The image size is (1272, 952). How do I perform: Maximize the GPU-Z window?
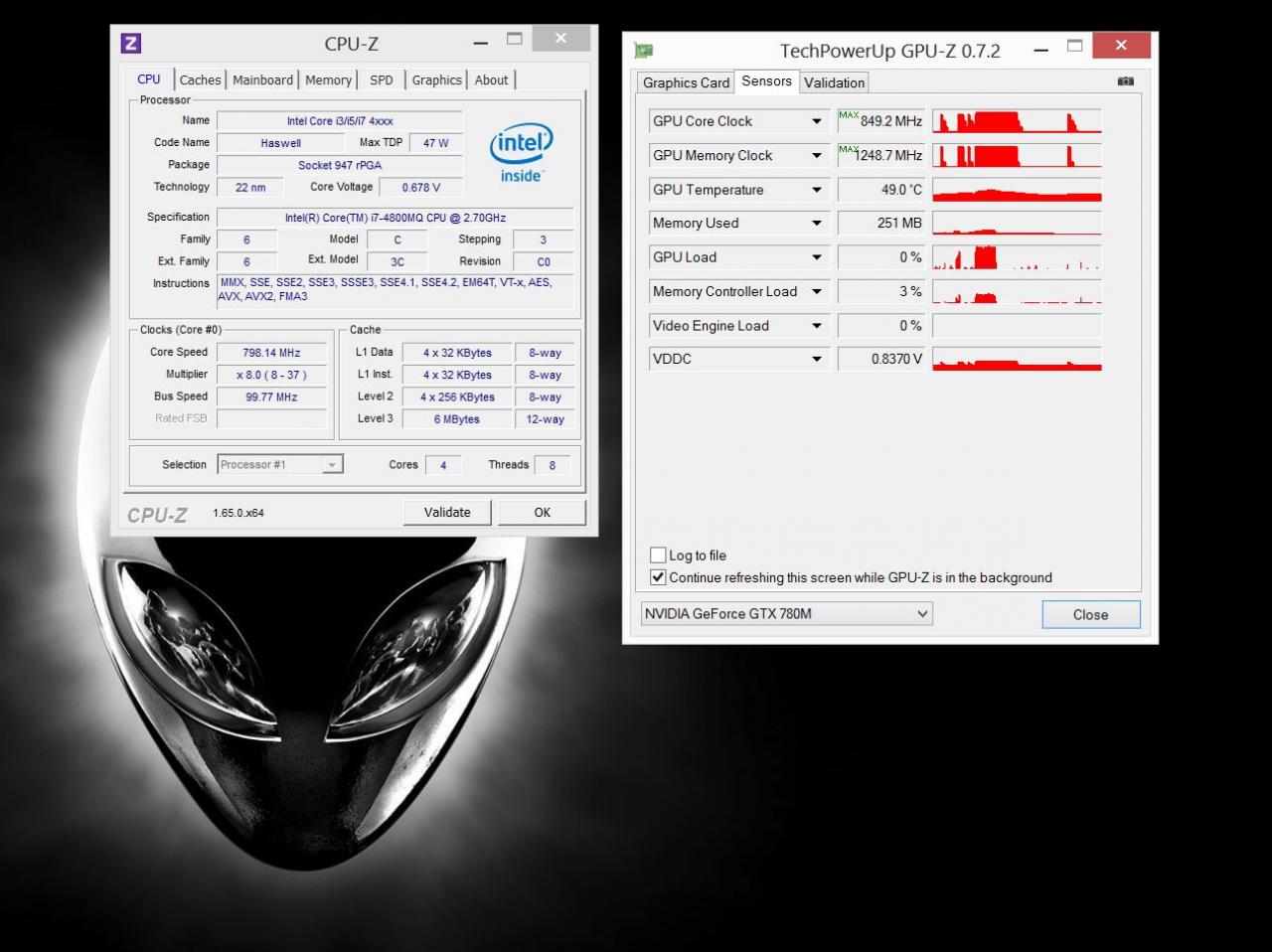1074,46
